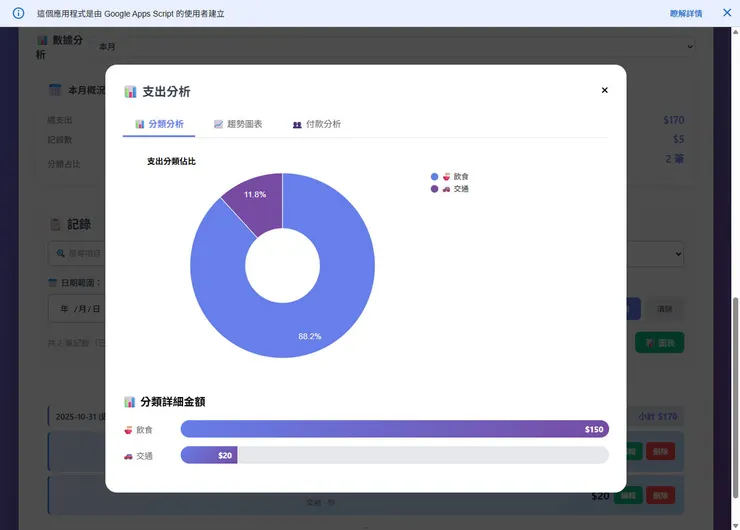Click the bowl icon beside 飲食 row
740x530 pixels.
[x=128, y=430]
